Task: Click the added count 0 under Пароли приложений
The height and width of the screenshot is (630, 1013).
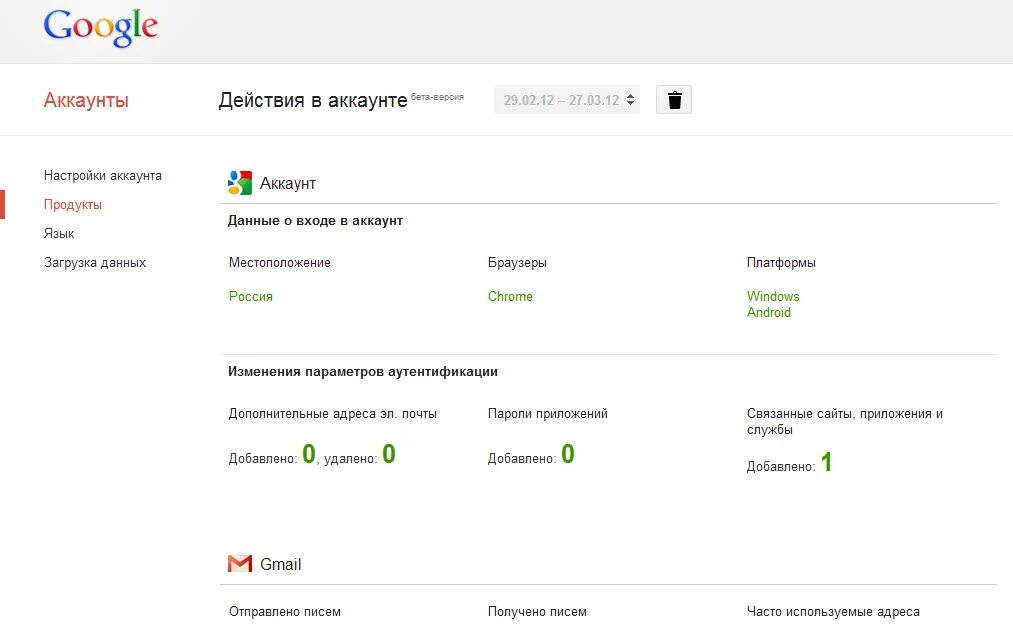Action: [x=567, y=454]
